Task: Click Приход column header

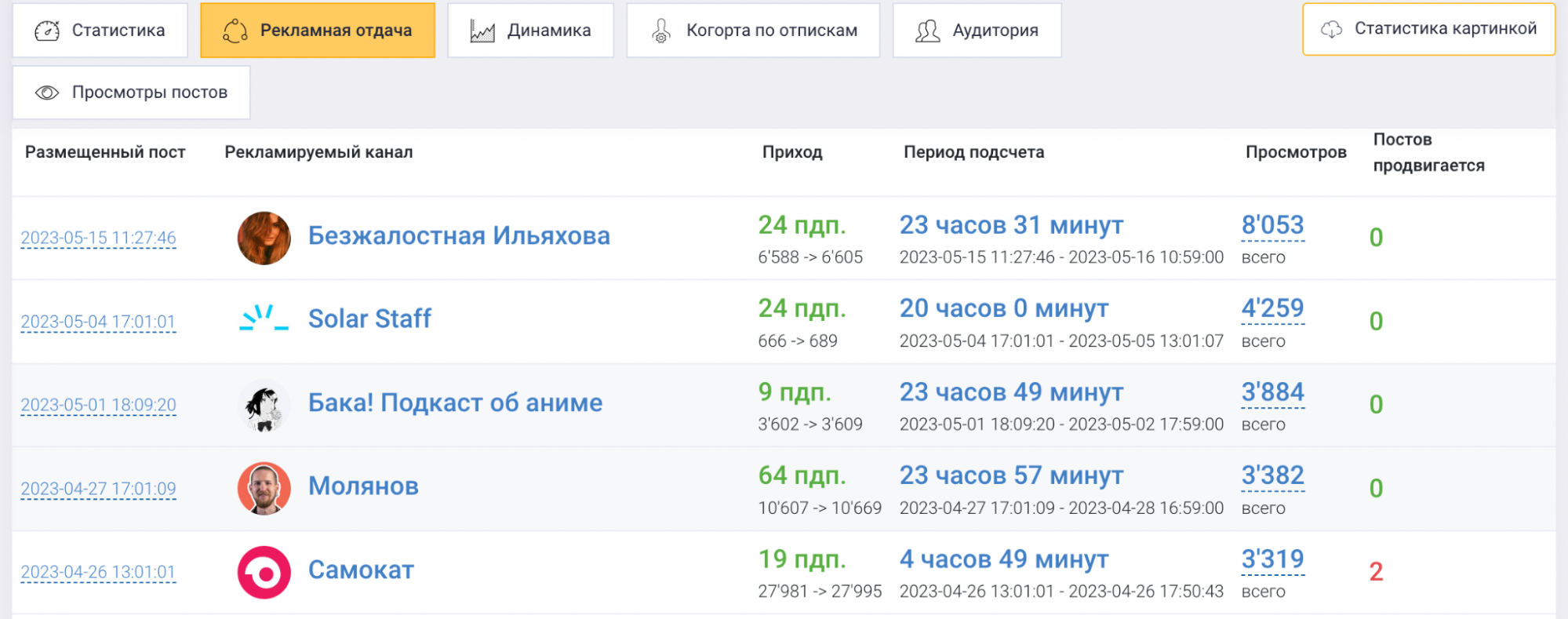Action: click(792, 152)
